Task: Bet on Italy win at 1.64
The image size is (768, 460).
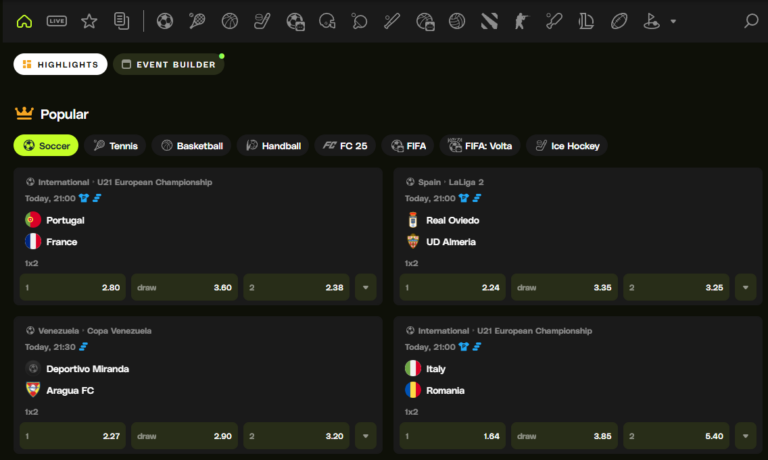Action: tap(453, 436)
